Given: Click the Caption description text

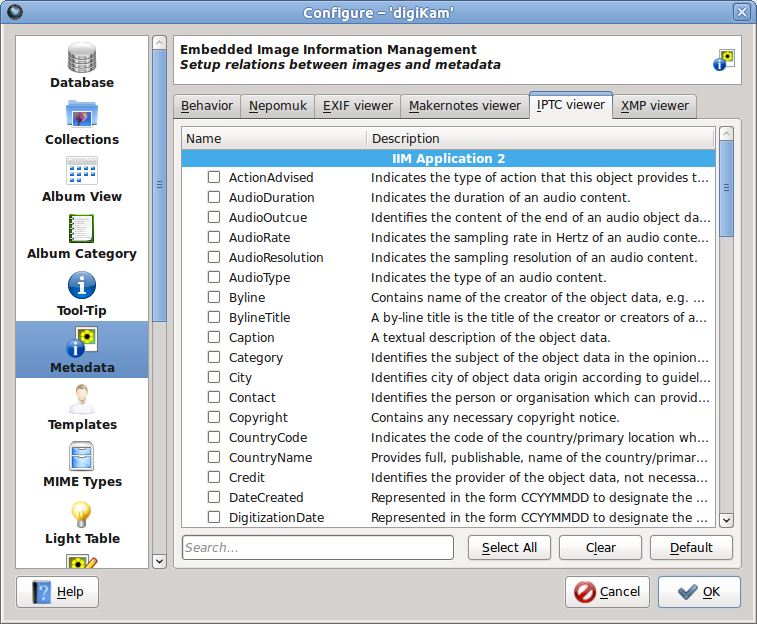Looking at the screenshot, I should 491,337.
